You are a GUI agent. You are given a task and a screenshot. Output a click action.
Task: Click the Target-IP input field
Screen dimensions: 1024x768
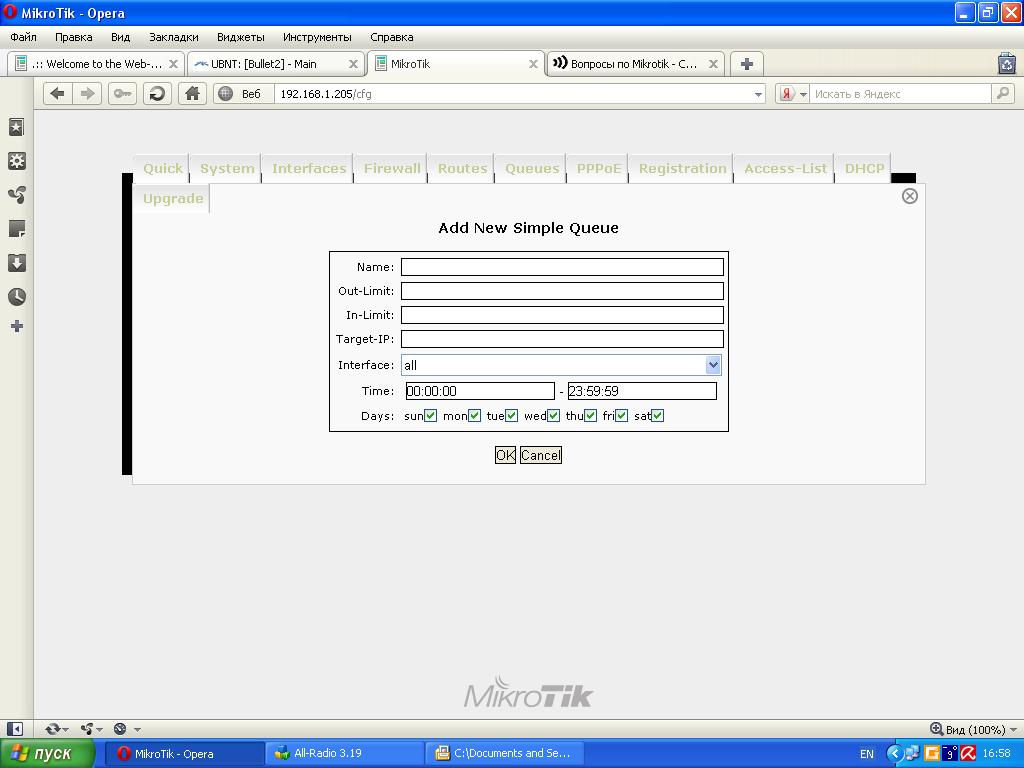point(562,339)
